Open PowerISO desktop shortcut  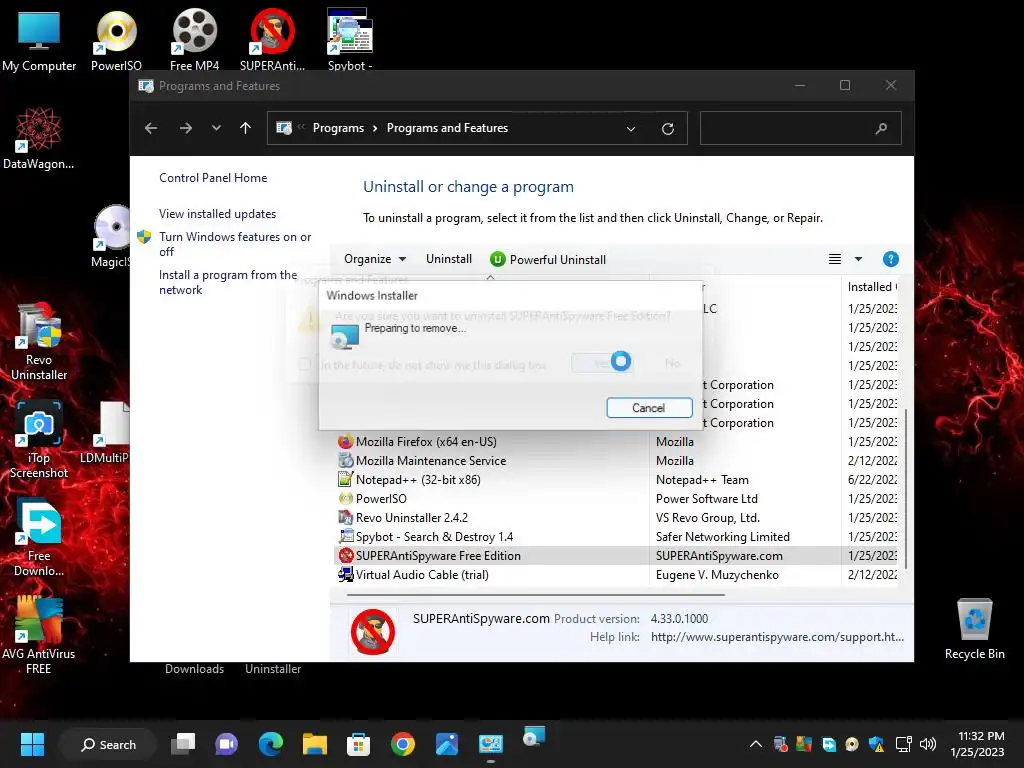pos(116,40)
